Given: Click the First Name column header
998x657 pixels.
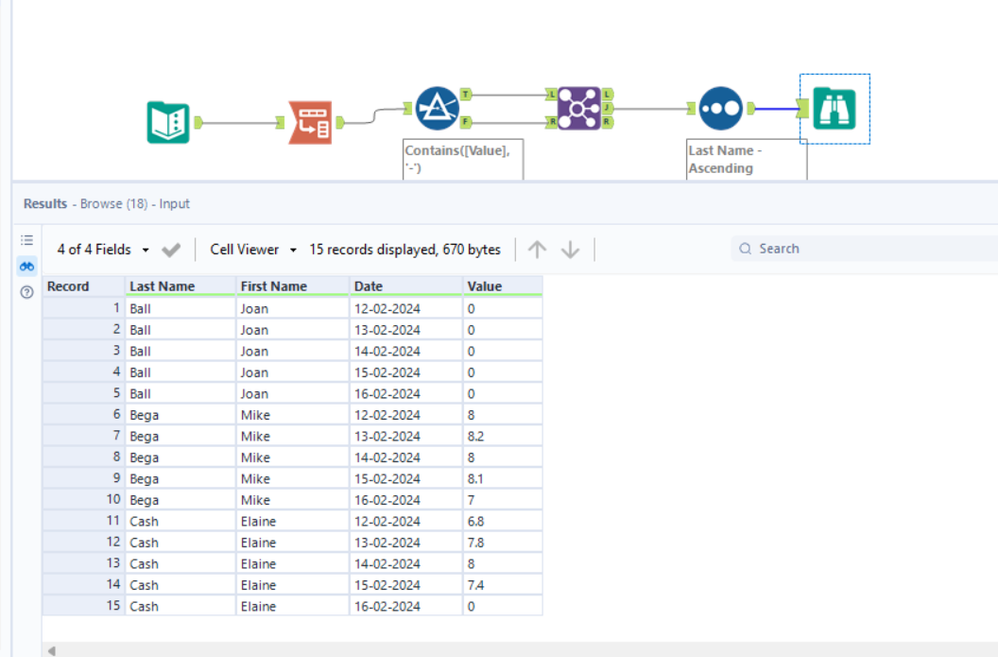Looking at the screenshot, I should pyautogui.click(x=293, y=286).
